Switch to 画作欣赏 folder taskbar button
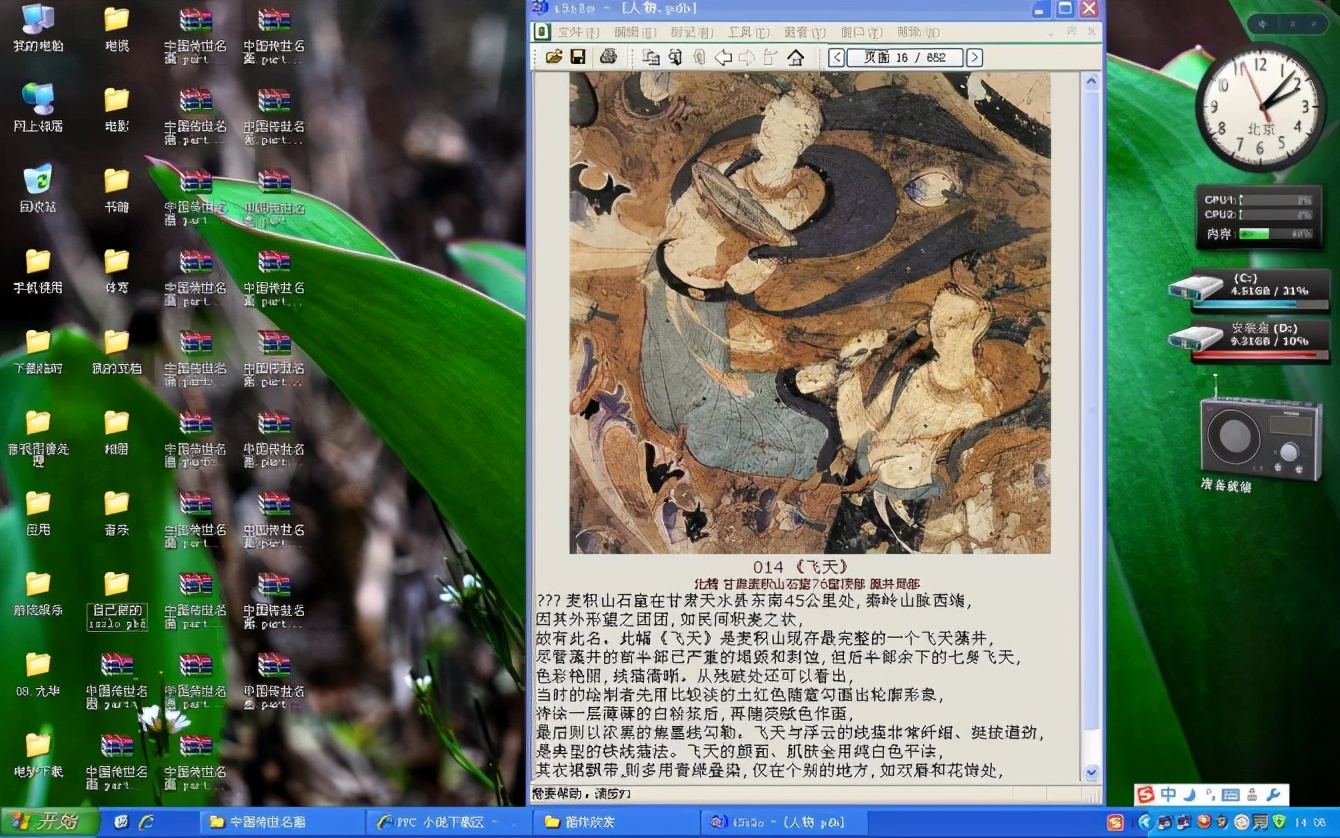 pos(614,822)
